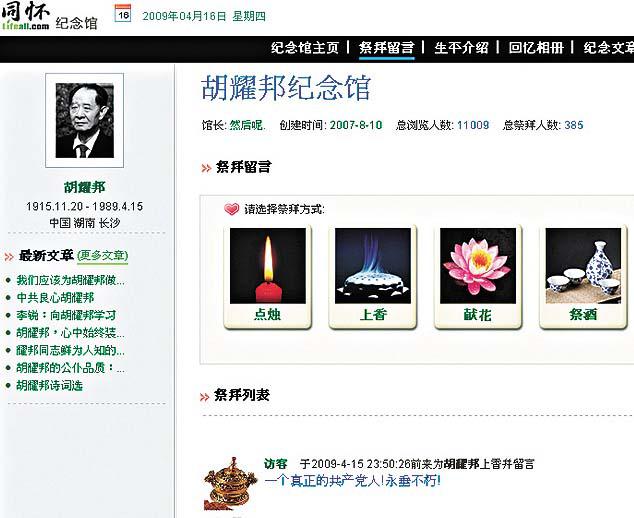Click the candle 点烛 offering icon
This screenshot has width=634, height=518.
pyautogui.click(x=268, y=277)
